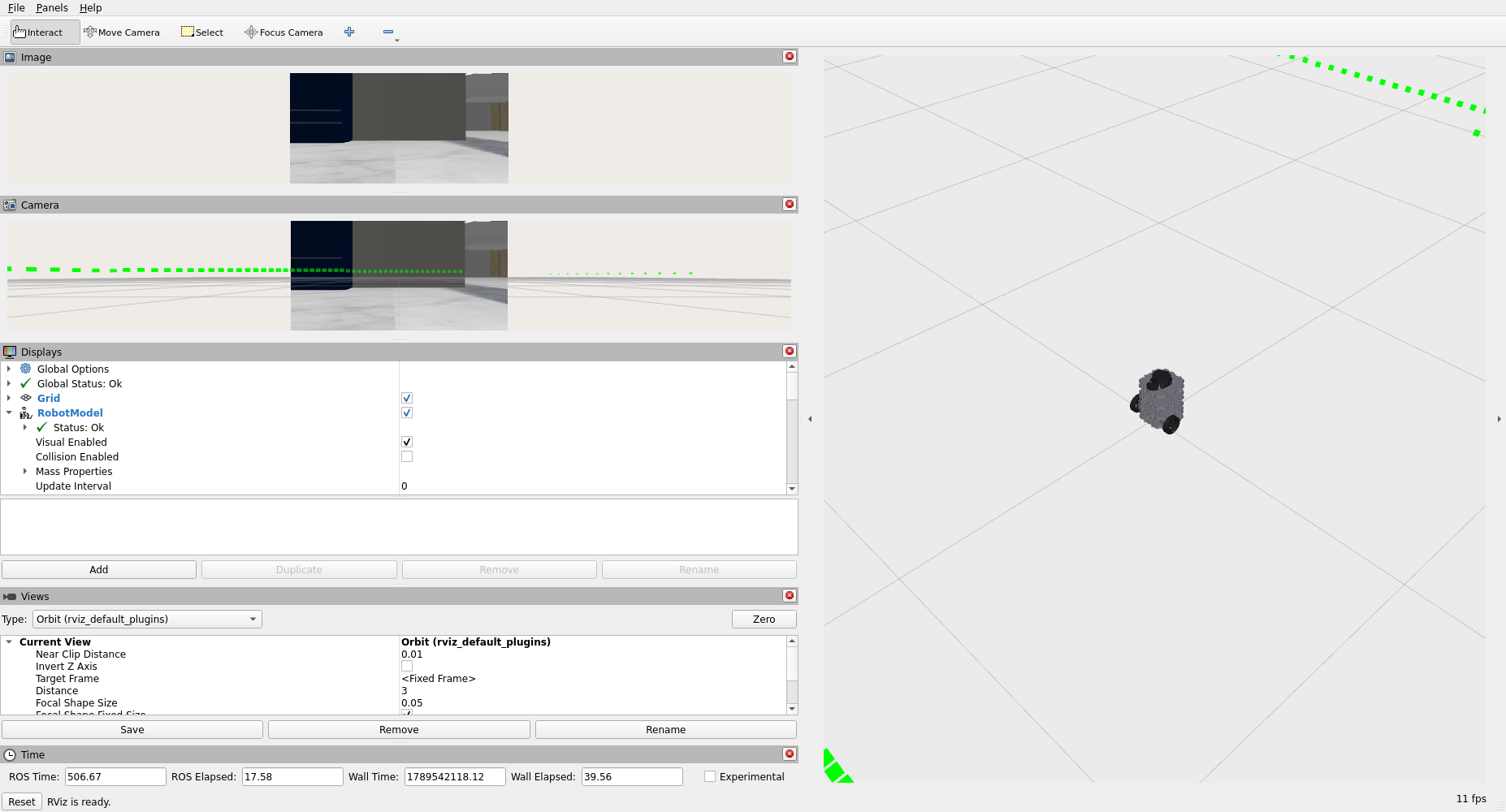Screen dimensions: 1506x812
Task: Open the Panels menu
Action: 52,7
